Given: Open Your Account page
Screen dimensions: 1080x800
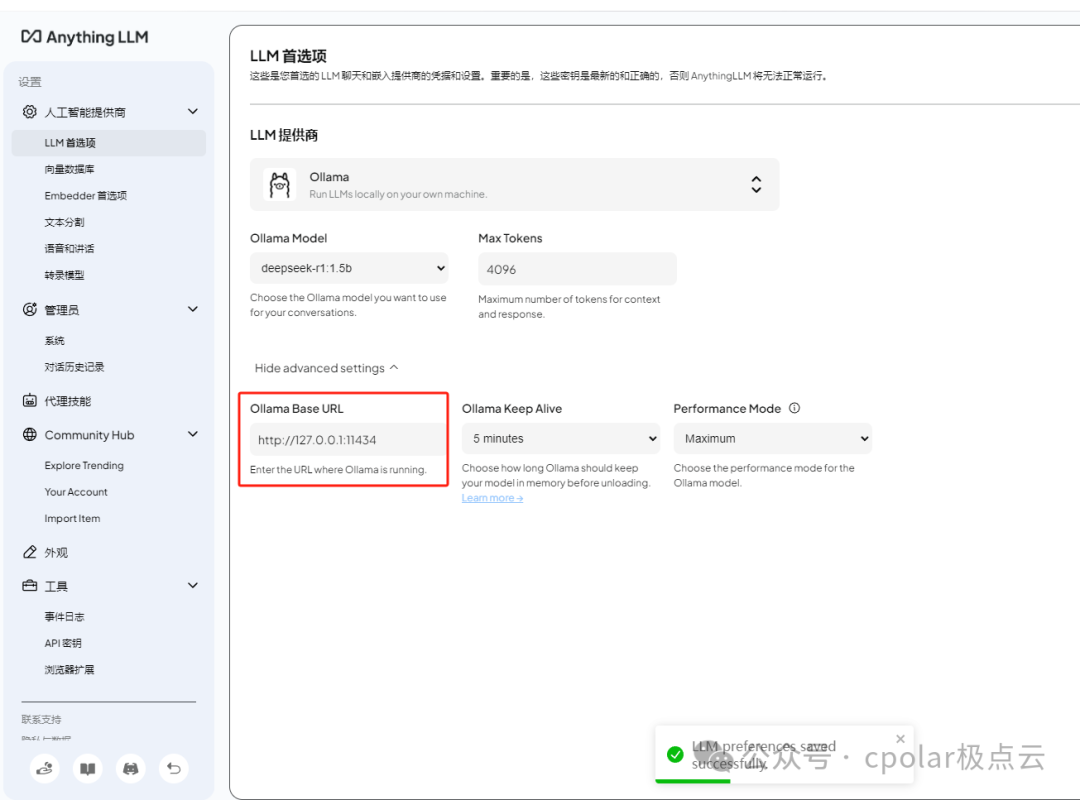Looking at the screenshot, I should coord(76,492).
